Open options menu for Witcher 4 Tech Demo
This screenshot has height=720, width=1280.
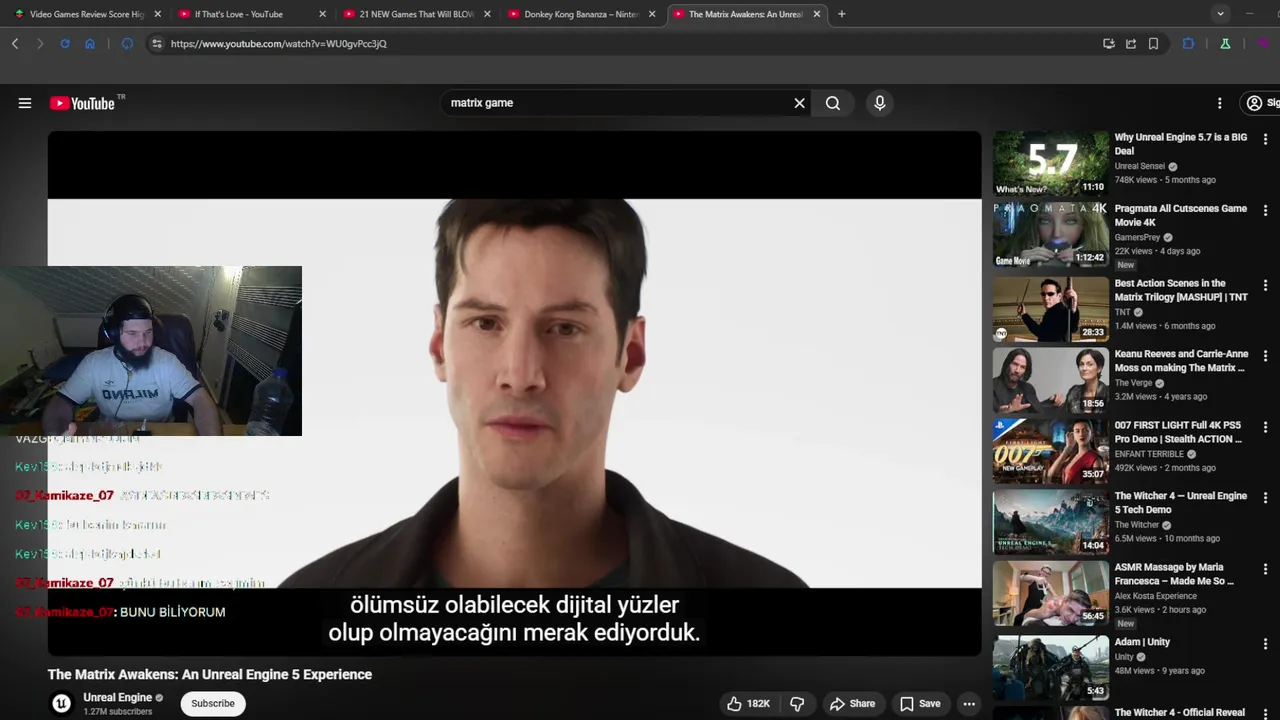coord(1265,499)
